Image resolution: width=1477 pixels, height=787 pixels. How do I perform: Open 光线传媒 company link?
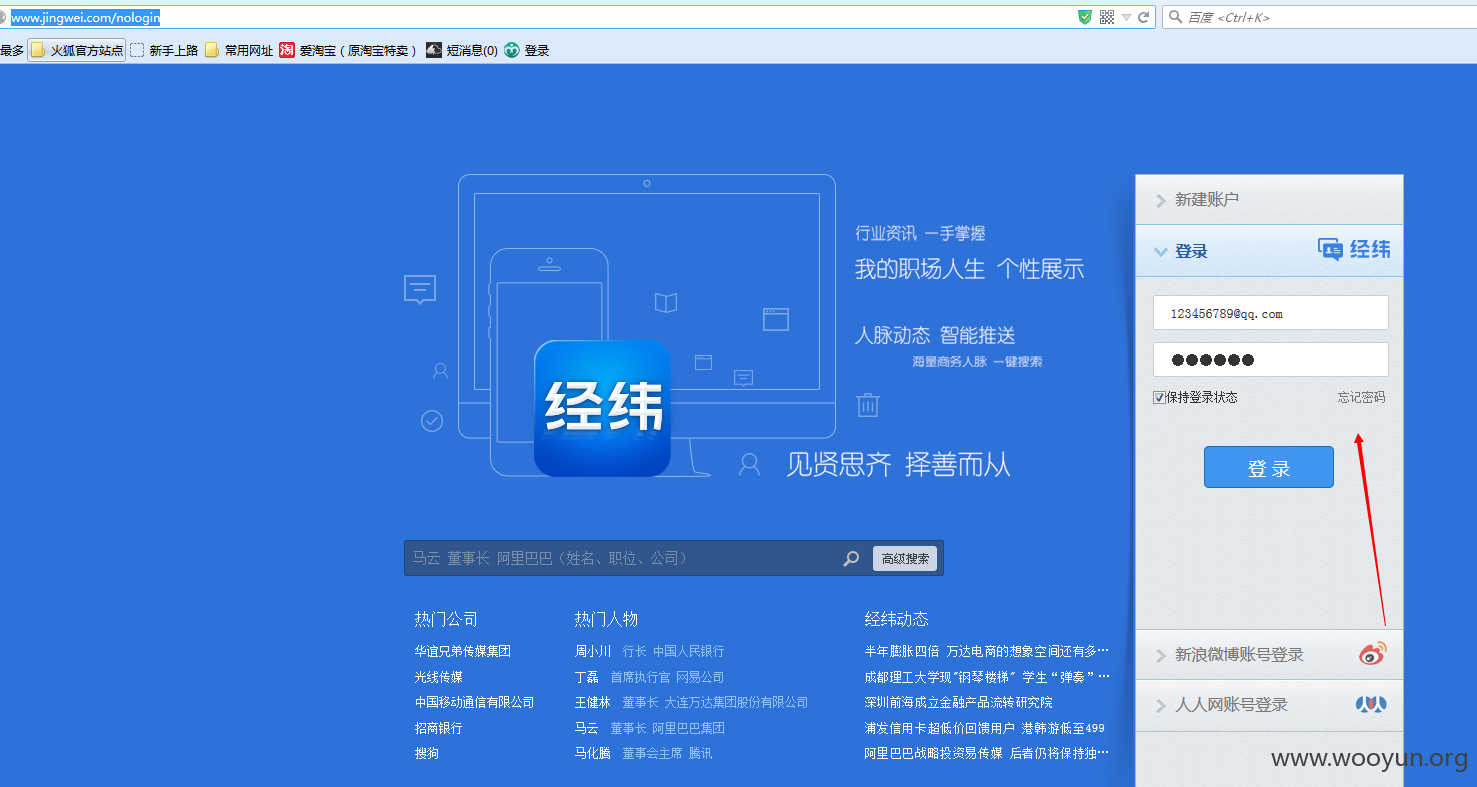[439, 677]
